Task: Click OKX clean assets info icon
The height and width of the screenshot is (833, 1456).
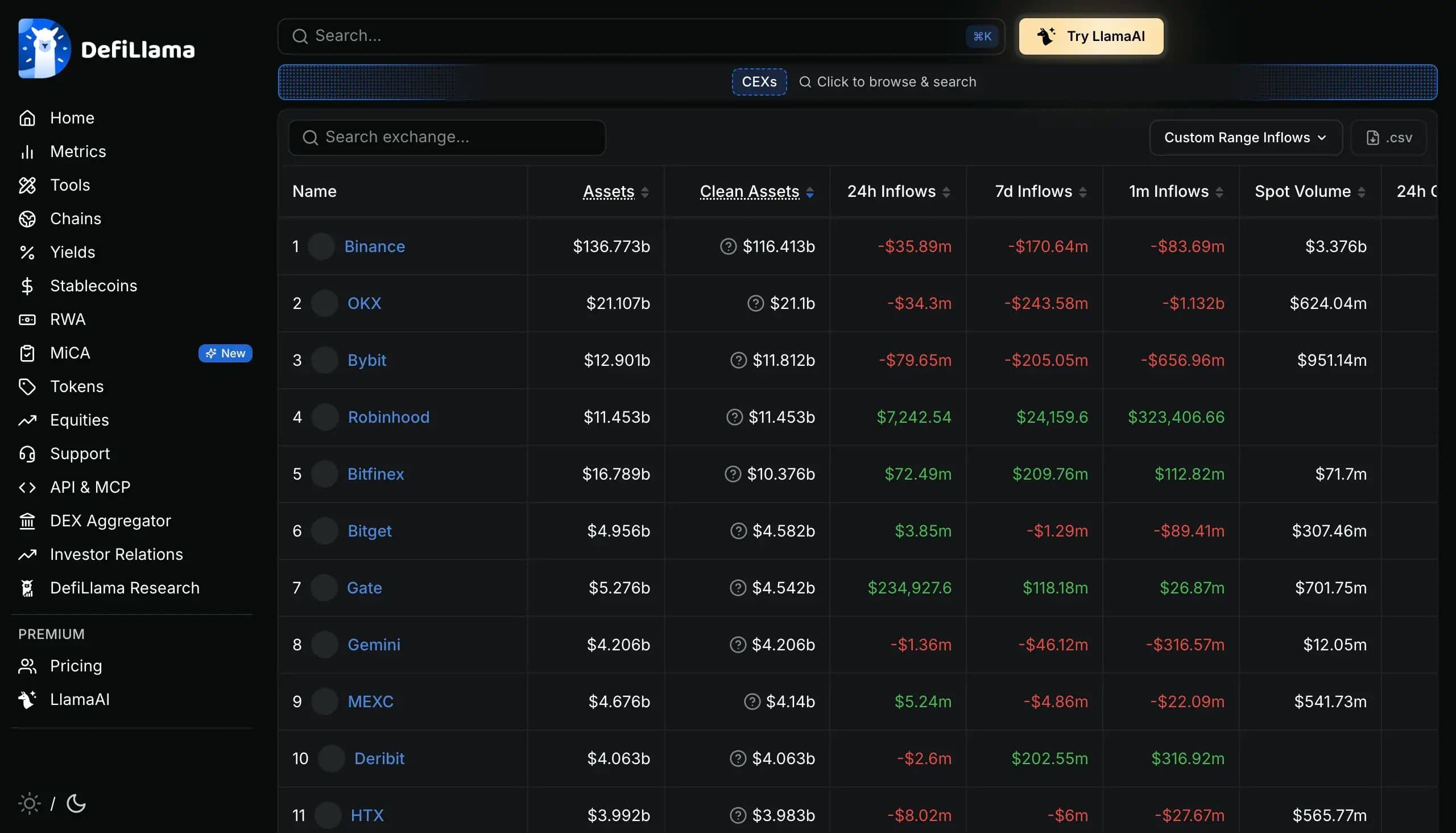Action: [755, 303]
